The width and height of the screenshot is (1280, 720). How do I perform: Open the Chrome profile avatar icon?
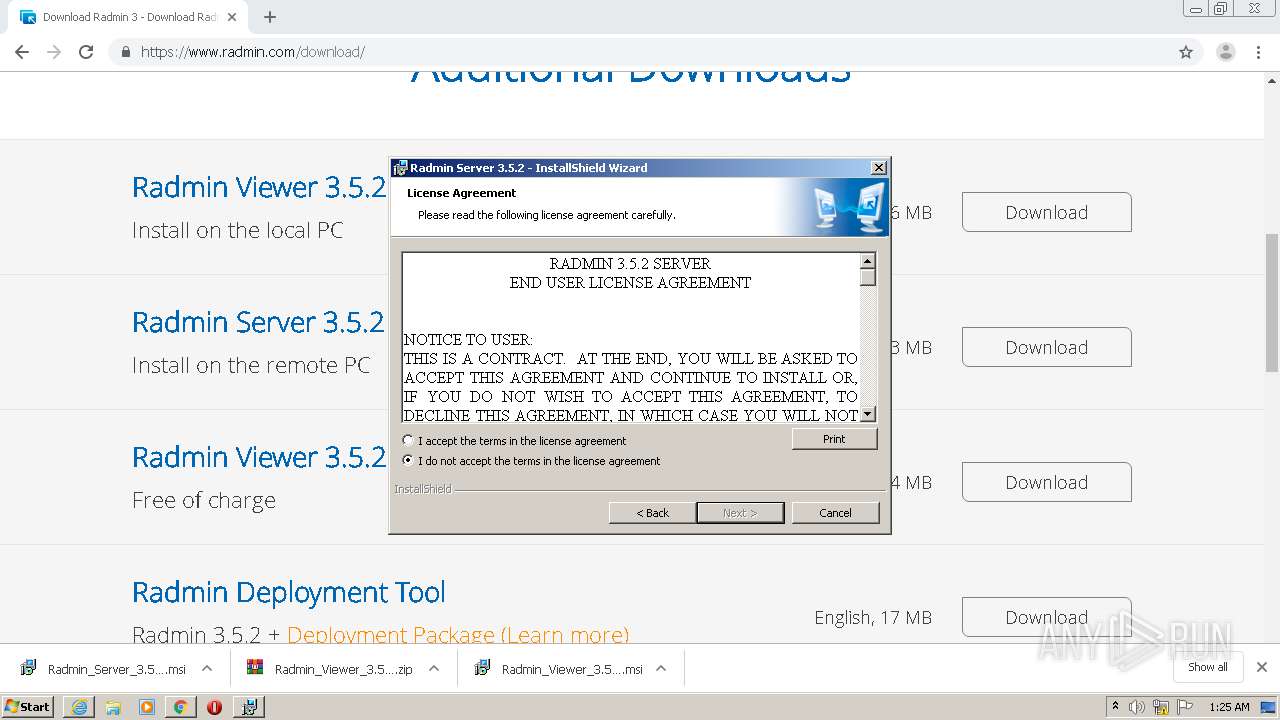tap(1226, 52)
